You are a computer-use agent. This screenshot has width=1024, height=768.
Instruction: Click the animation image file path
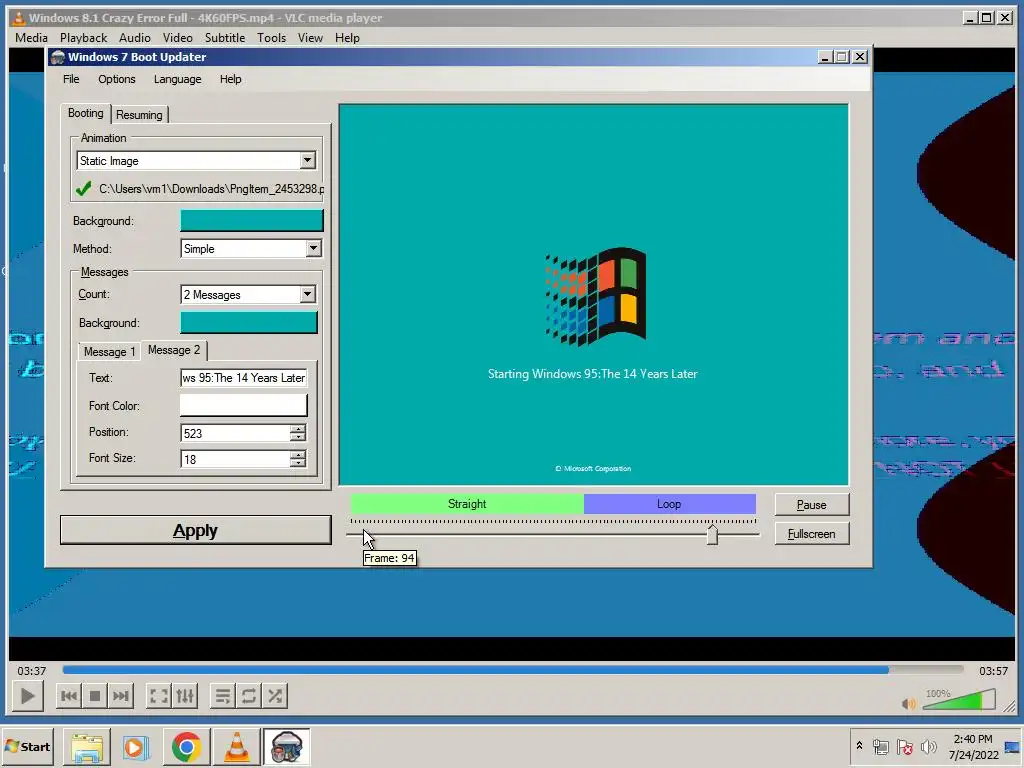[x=211, y=189]
